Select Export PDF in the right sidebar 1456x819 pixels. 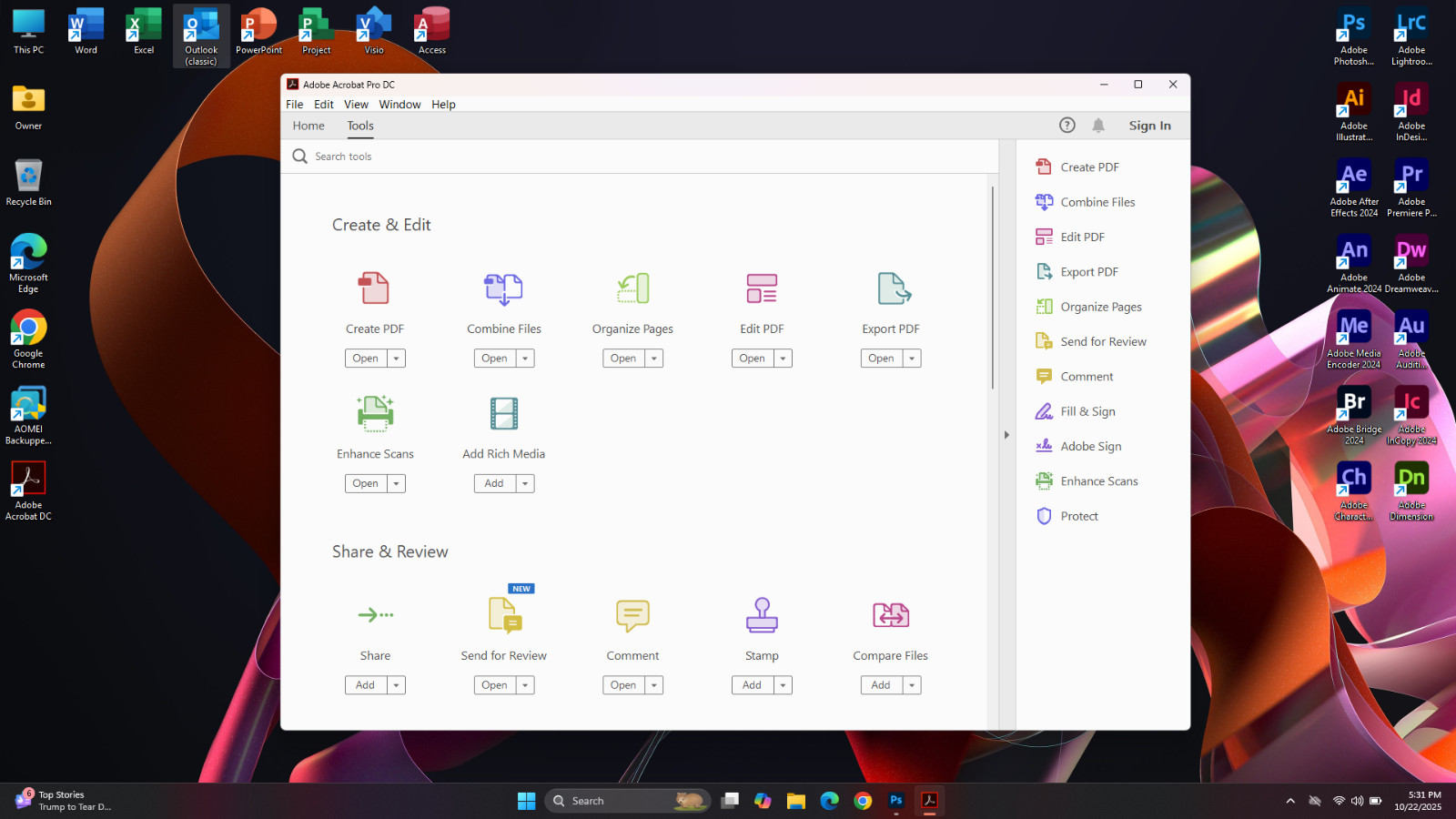point(1077,272)
